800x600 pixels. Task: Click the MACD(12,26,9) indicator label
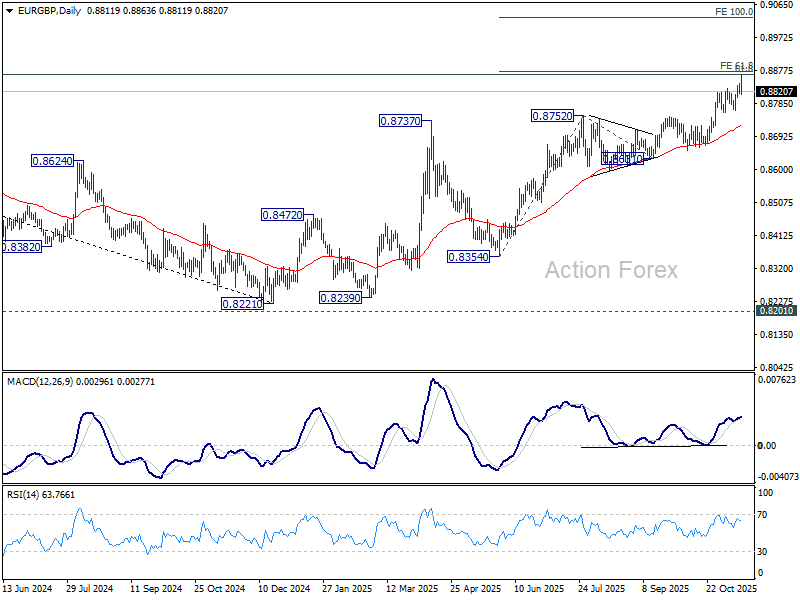[40, 382]
